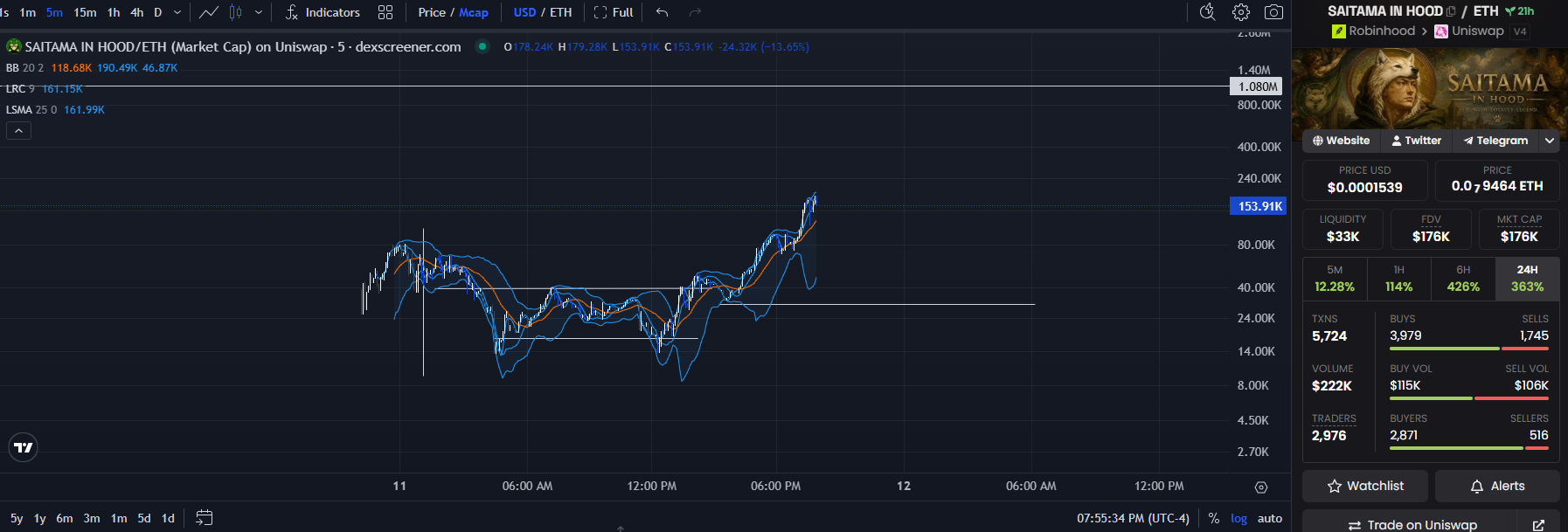The image size is (1568, 532).
Task: Select the D daily timeframe
Action: (x=158, y=12)
